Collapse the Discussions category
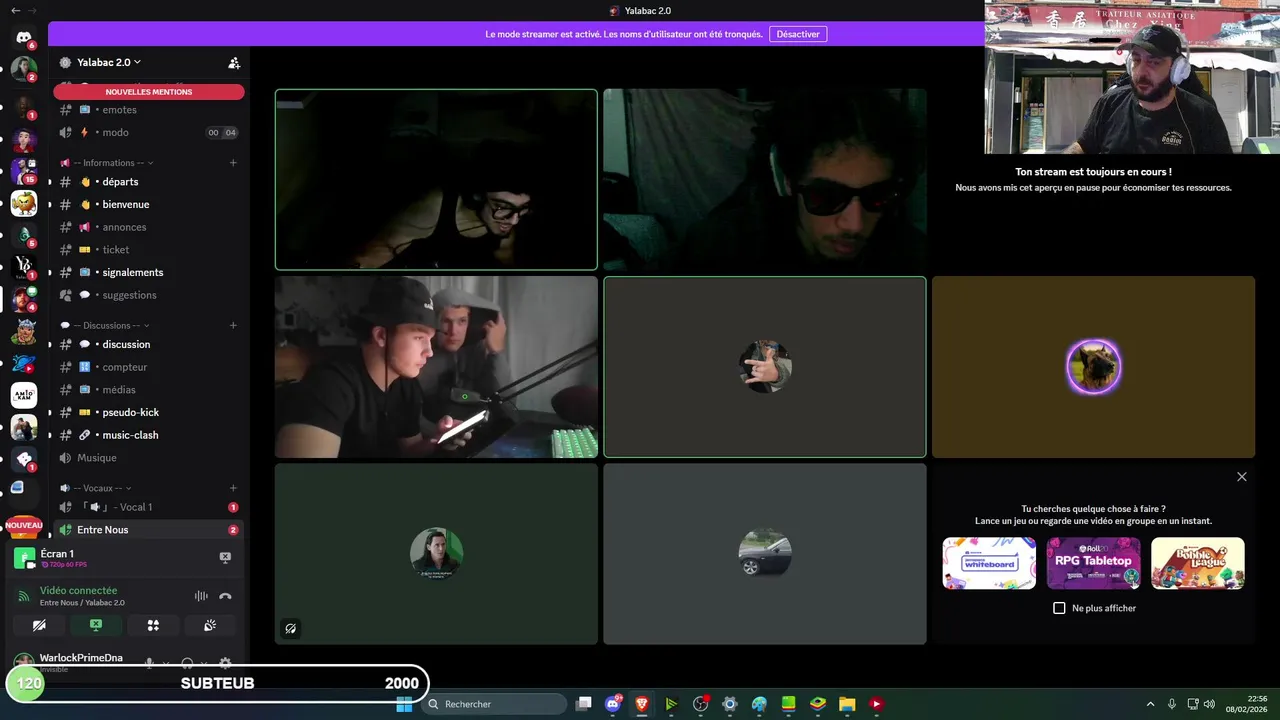Screen dimensions: 1280x720 point(105,325)
